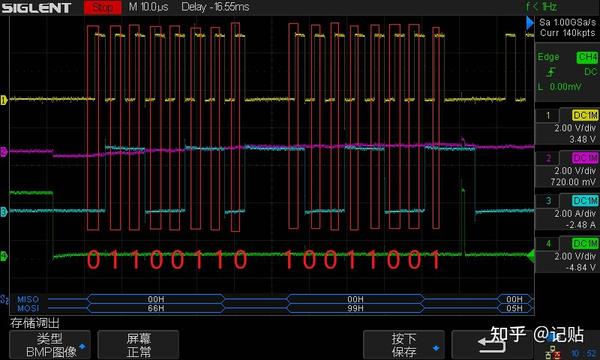This screenshot has height=360, width=600.
Task: Click the red Stop acquisition indicator
Action: [103, 7]
